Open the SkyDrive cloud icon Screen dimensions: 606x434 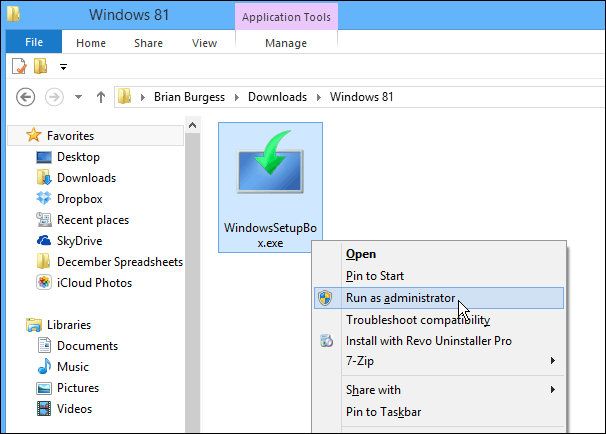(x=44, y=240)
